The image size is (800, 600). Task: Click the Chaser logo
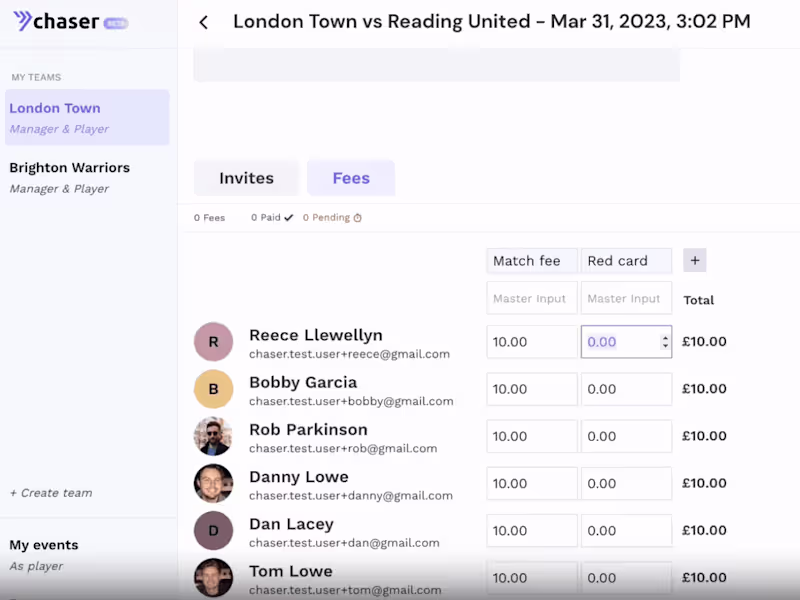click(x=56, y=21)
